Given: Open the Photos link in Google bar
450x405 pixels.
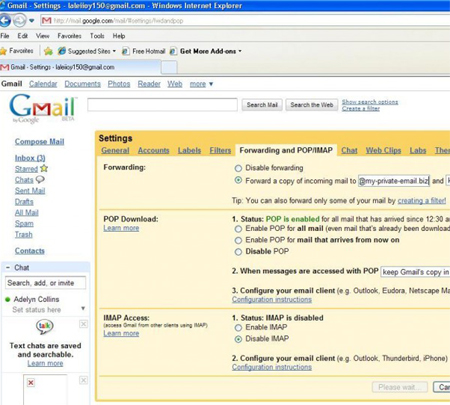Looking at the screenshot, I should pos(119,84).
